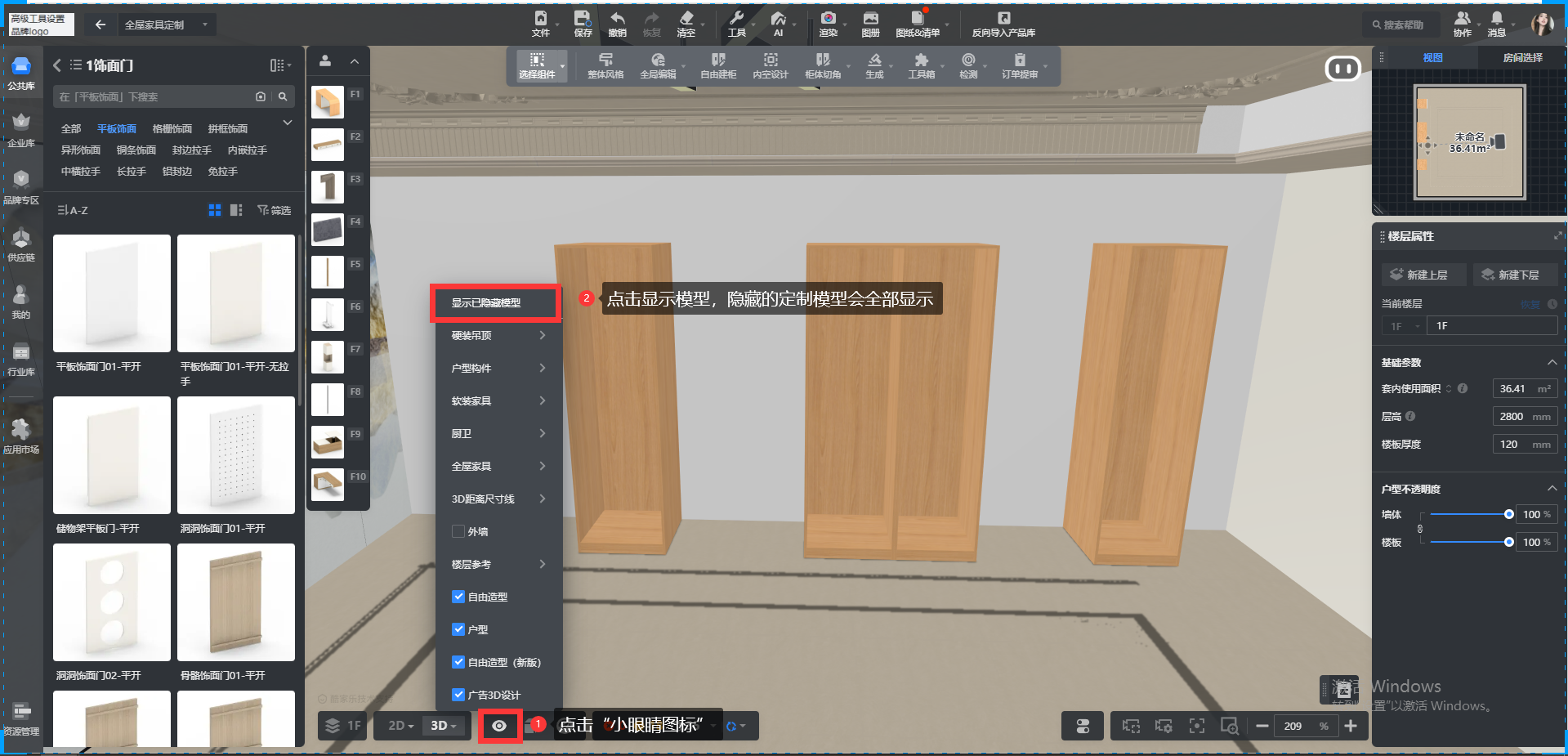Select the 格栅饰面 category filter

(x=172, y=128)
